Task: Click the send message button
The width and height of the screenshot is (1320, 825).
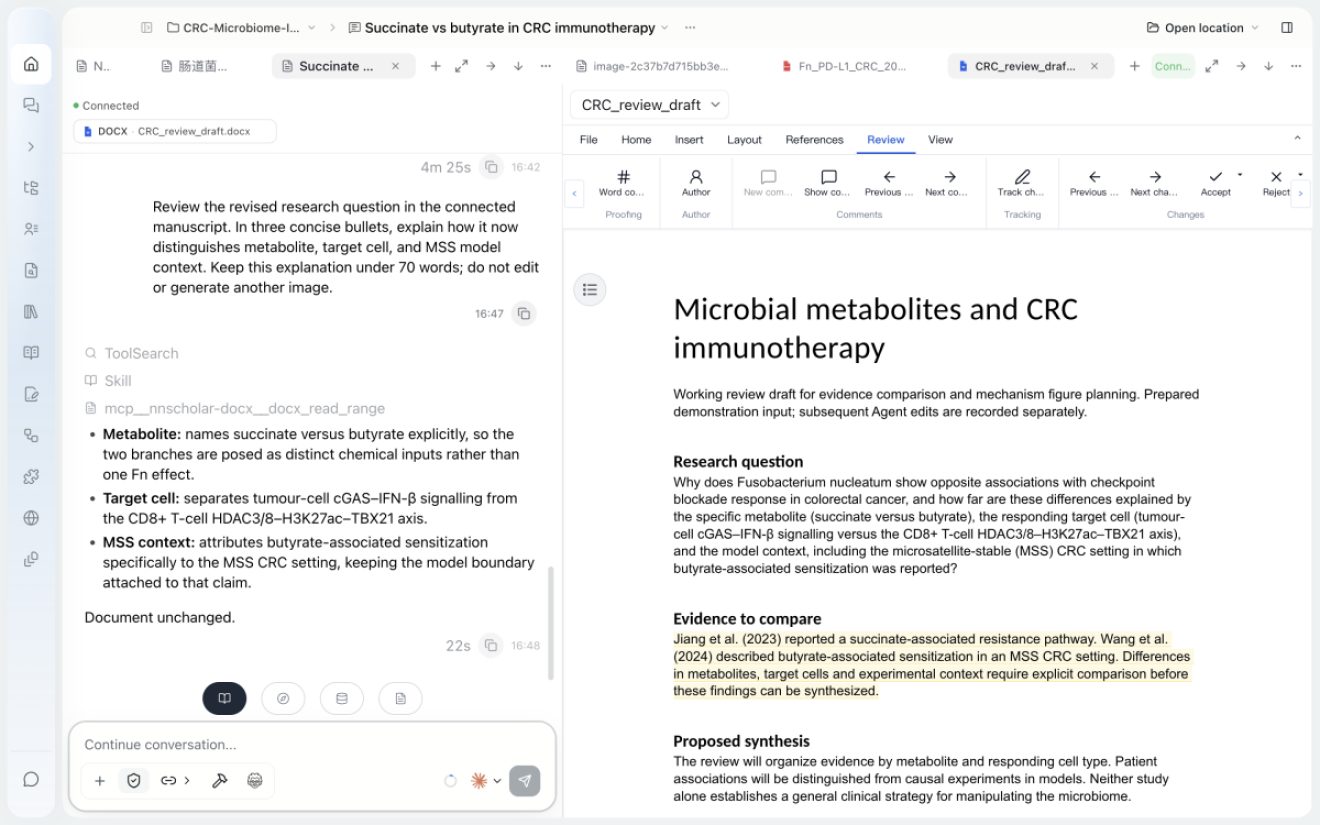Action: [524, 781]
